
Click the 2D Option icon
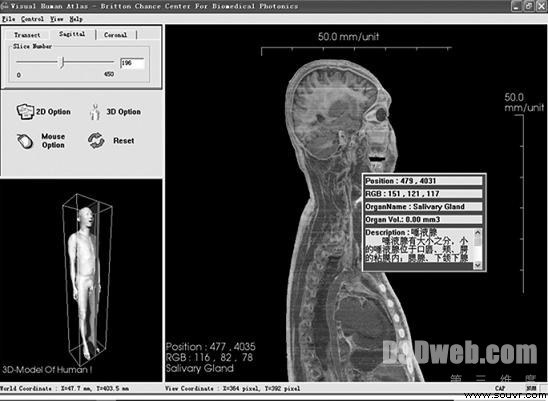tap(25, 112)
